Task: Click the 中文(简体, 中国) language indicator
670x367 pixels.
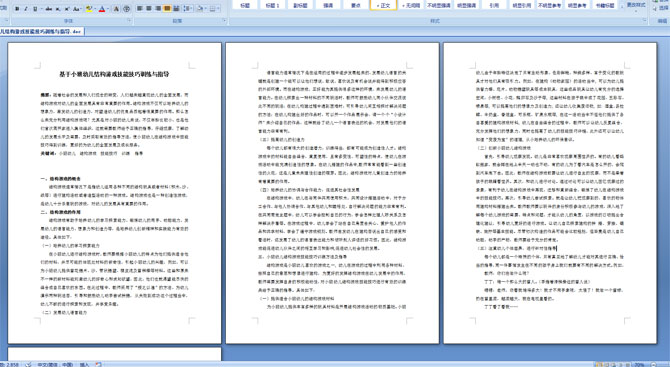Action: 55,364
